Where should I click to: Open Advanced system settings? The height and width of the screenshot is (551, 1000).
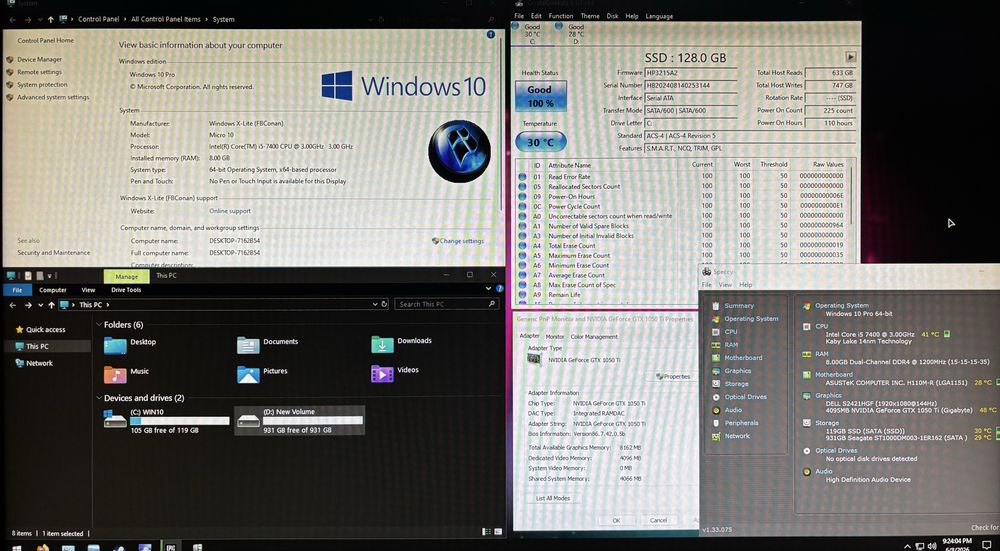click(x=53, y=97)
